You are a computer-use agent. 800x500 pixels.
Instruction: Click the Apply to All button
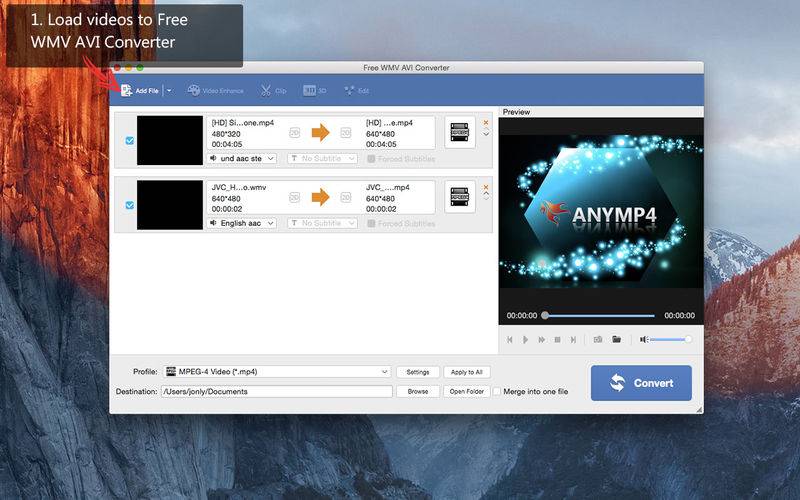click(x=465, y=372)
